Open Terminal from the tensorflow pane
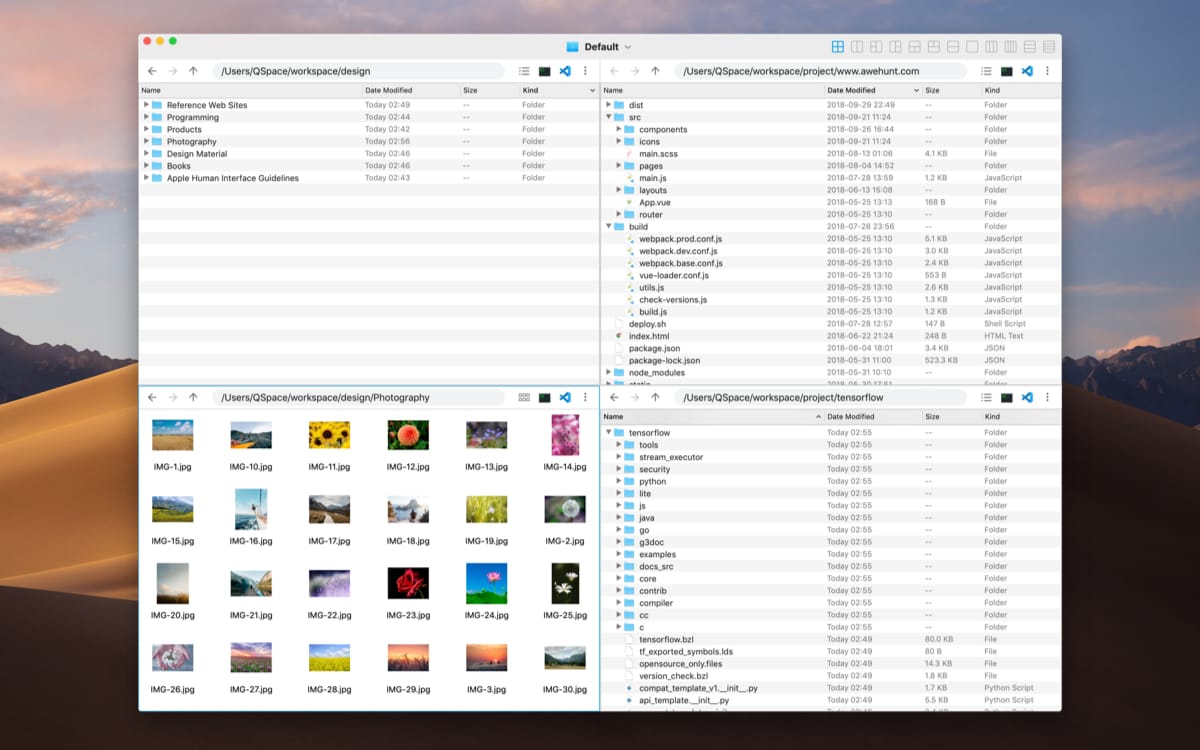Image resolution: width=1200 pixels, height=750 pixels. [1007, 397]
